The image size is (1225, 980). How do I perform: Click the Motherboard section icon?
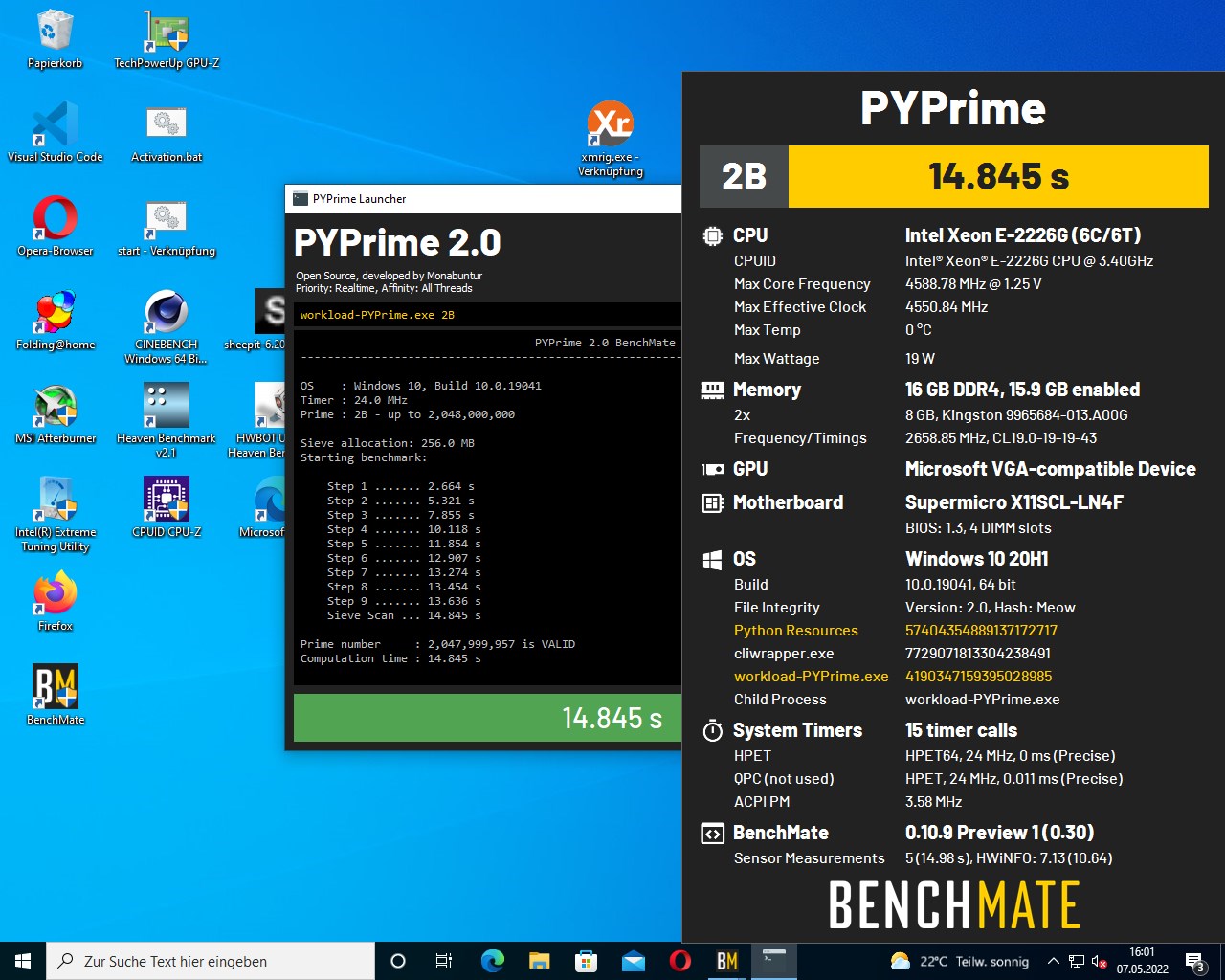point(712,502)
